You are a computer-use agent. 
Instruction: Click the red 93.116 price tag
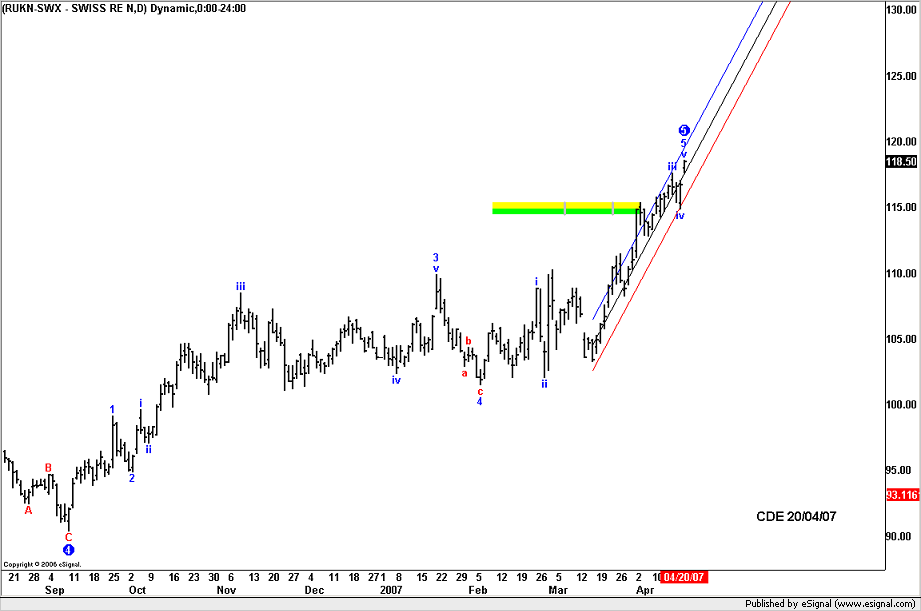pyautogui.click(x=901, y=494)
